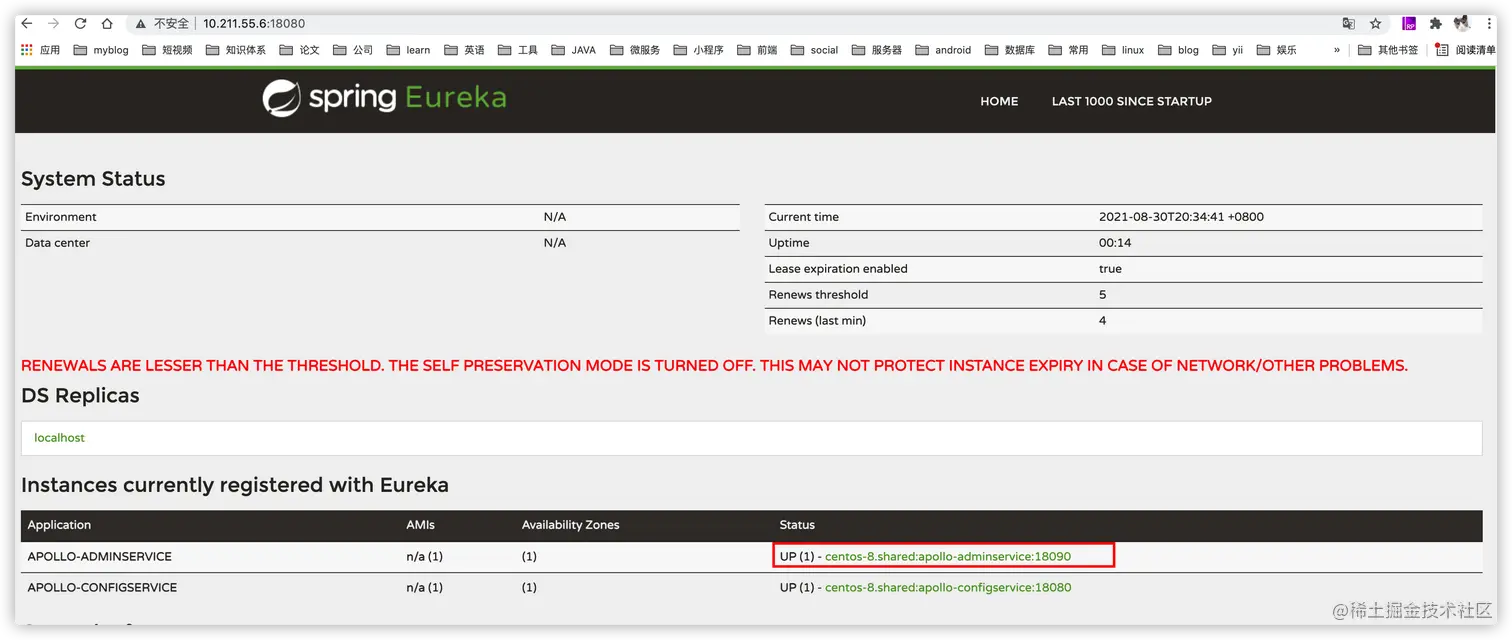The image size is (1512, 640).
Task: Click the Environment row label
Action: pyautogui.click(x=61, y=217)
